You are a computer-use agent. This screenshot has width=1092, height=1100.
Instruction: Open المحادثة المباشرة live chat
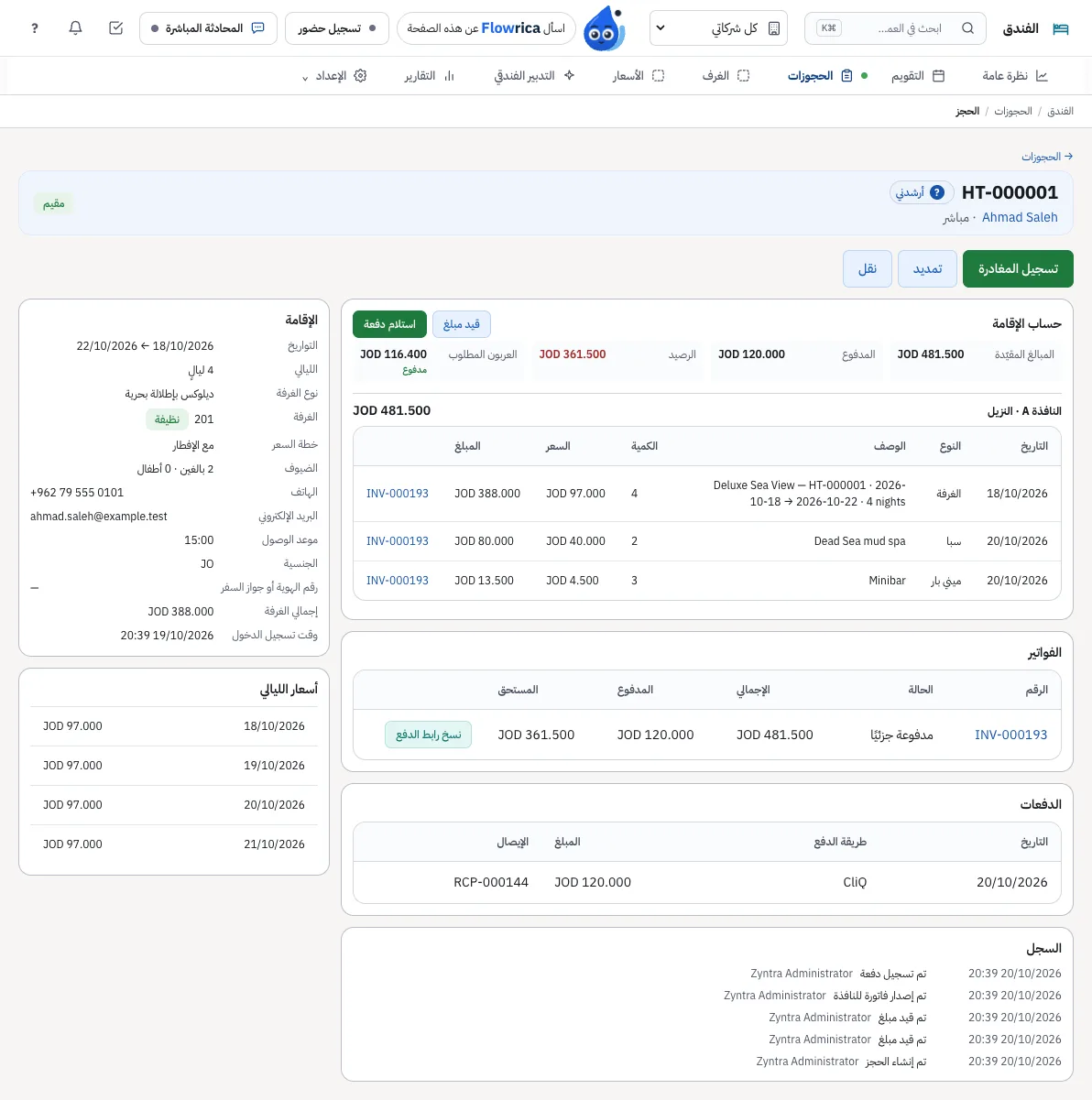tap(208, 28)
